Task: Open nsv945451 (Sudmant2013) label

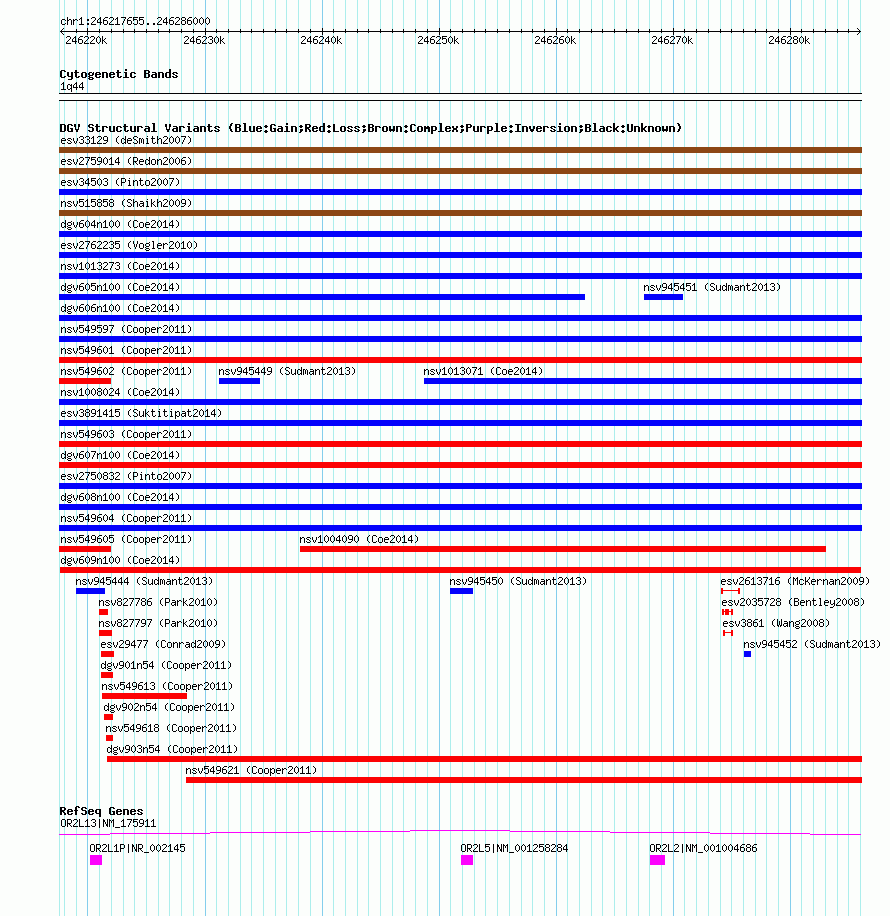Action: pos(712,287)
